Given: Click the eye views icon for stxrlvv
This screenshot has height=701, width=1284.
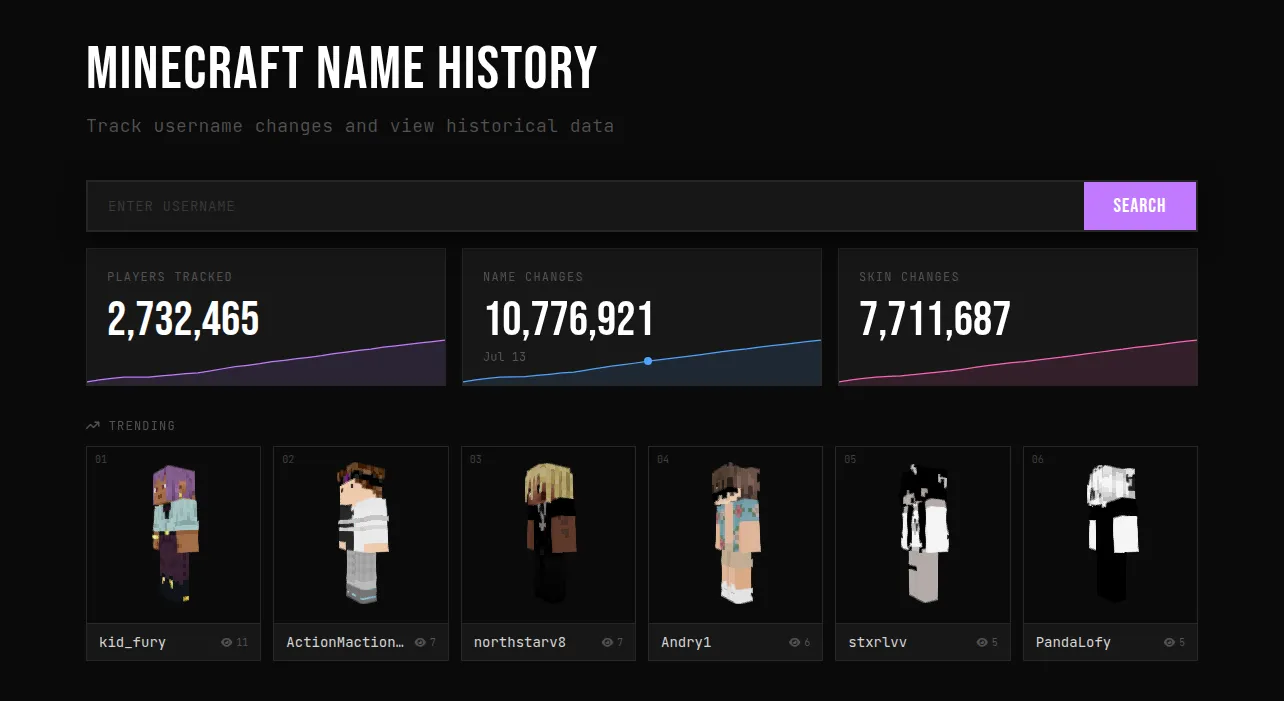Looking at the screenshot, I should pyautogui.click(x=982, y=643).
